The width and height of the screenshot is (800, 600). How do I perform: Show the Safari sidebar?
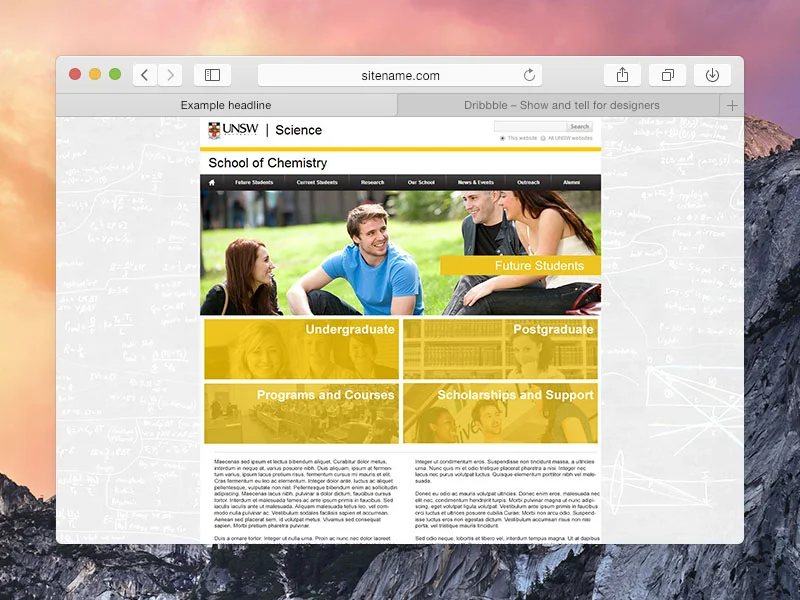point(212,76)
